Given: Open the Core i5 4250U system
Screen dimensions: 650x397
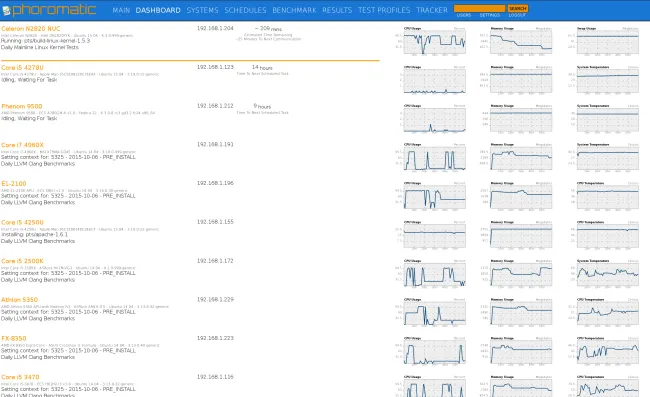Looking at the screenshot, I should (x=22, y=223).
